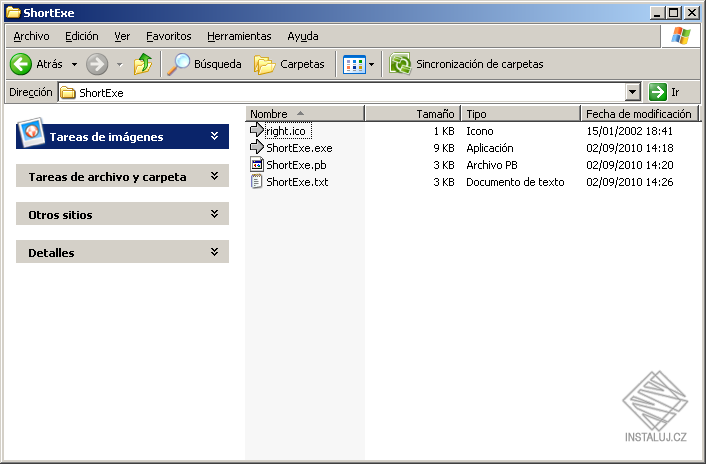Click the forward navigation arrow

[97, 64]
